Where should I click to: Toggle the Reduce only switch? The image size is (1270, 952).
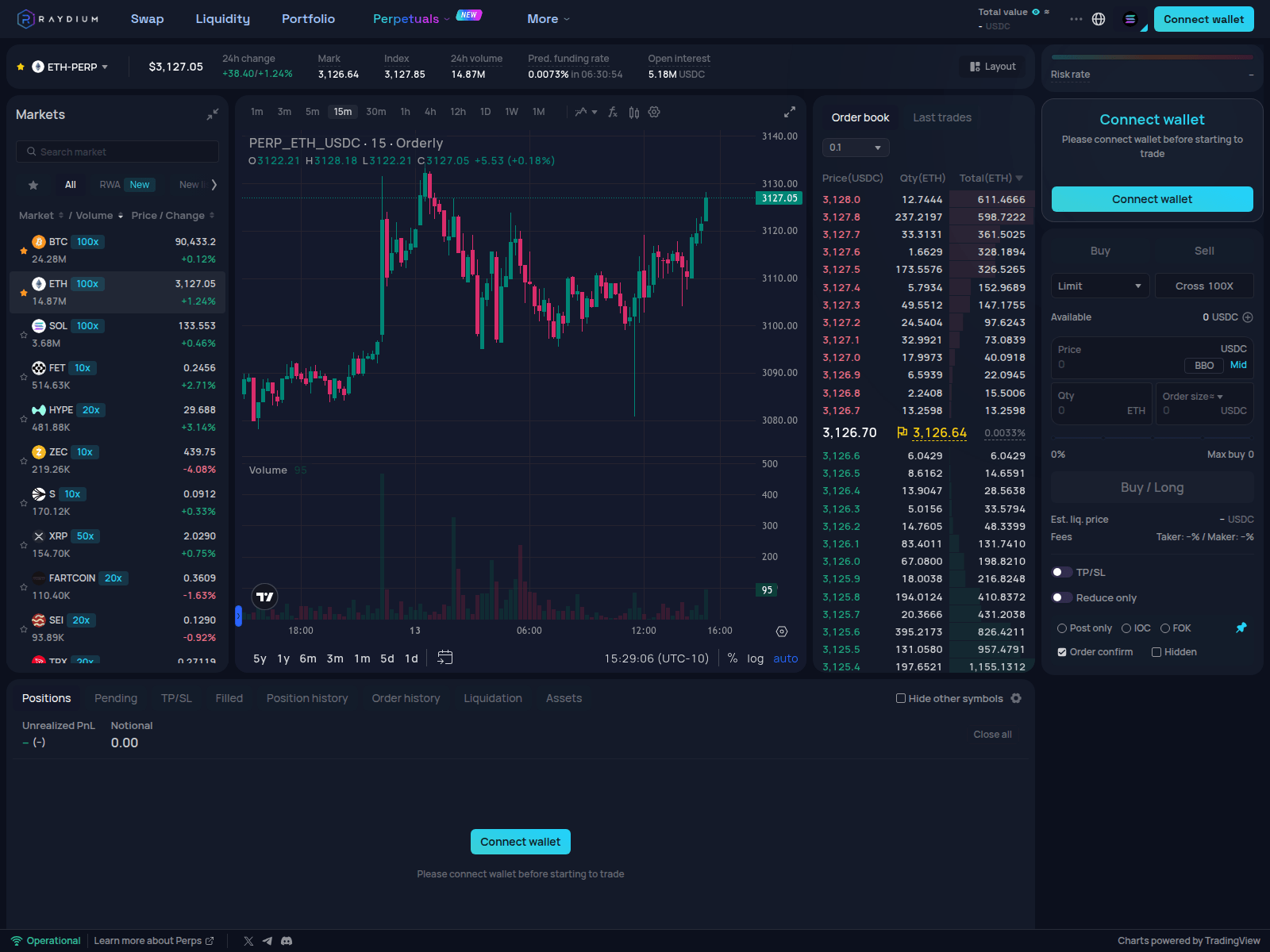pos(1061,597)
